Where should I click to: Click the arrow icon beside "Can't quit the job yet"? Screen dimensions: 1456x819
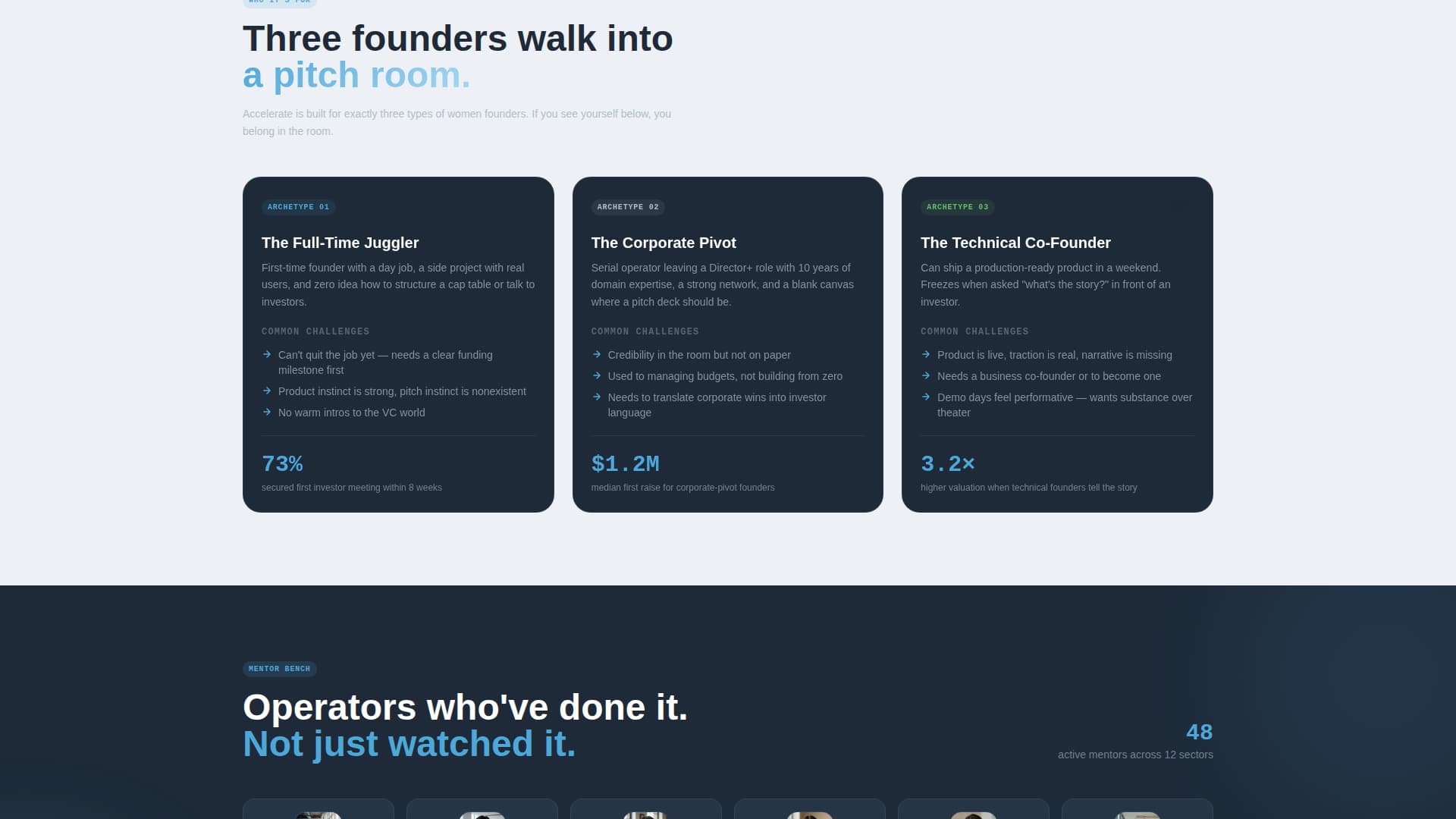pyautogui.click(x=267, y=354)
